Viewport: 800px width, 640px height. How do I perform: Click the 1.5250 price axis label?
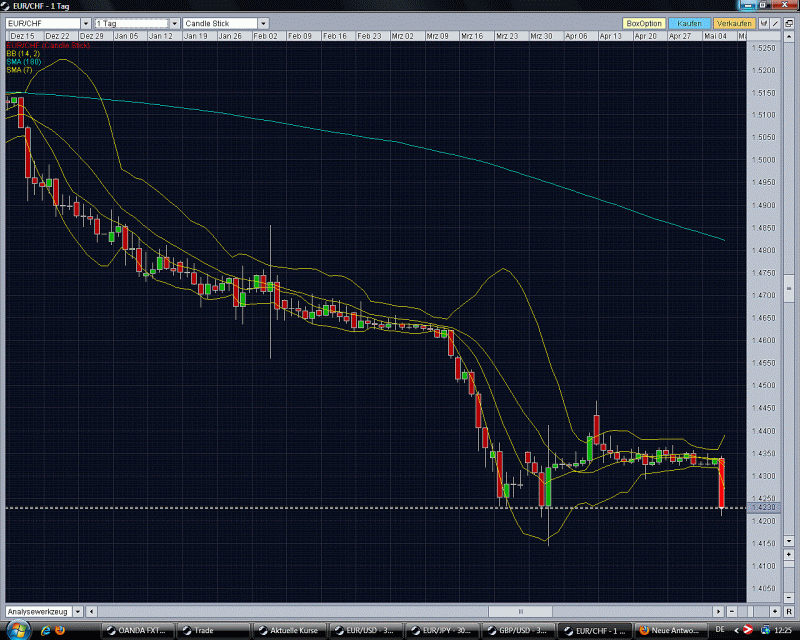click(x=763, y=48)
